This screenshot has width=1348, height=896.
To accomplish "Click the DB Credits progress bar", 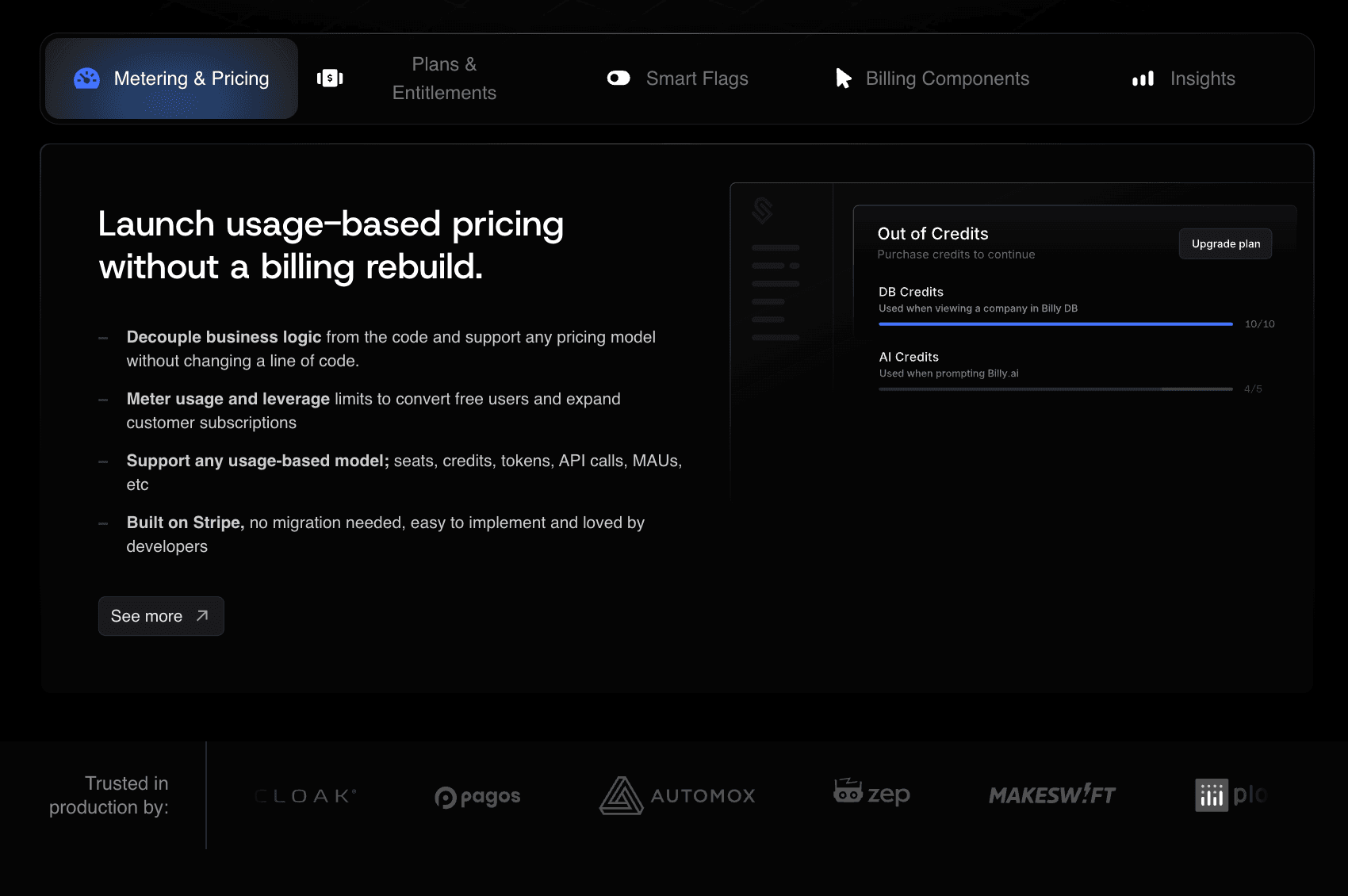I will (1055, 324).
